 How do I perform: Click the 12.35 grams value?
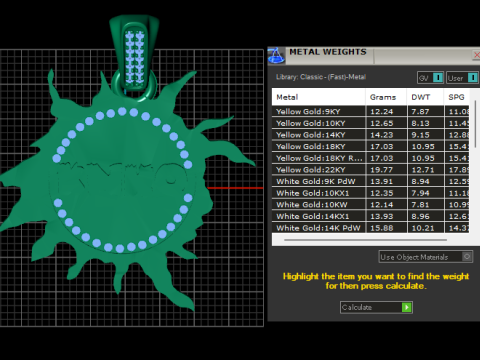tap(382, 193)
